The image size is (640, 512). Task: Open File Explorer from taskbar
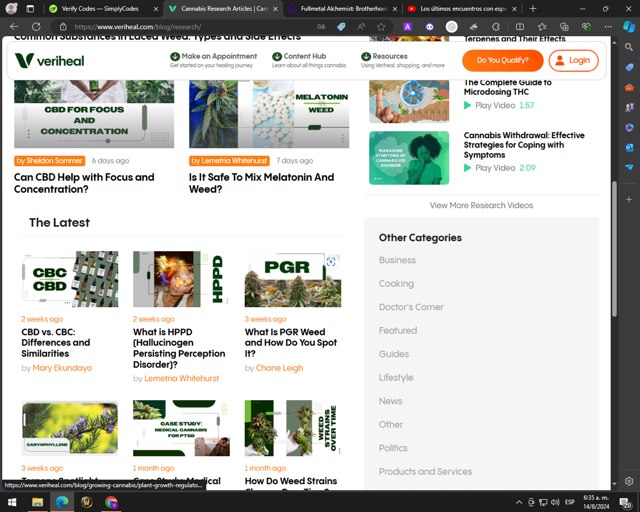coord(37,502)
